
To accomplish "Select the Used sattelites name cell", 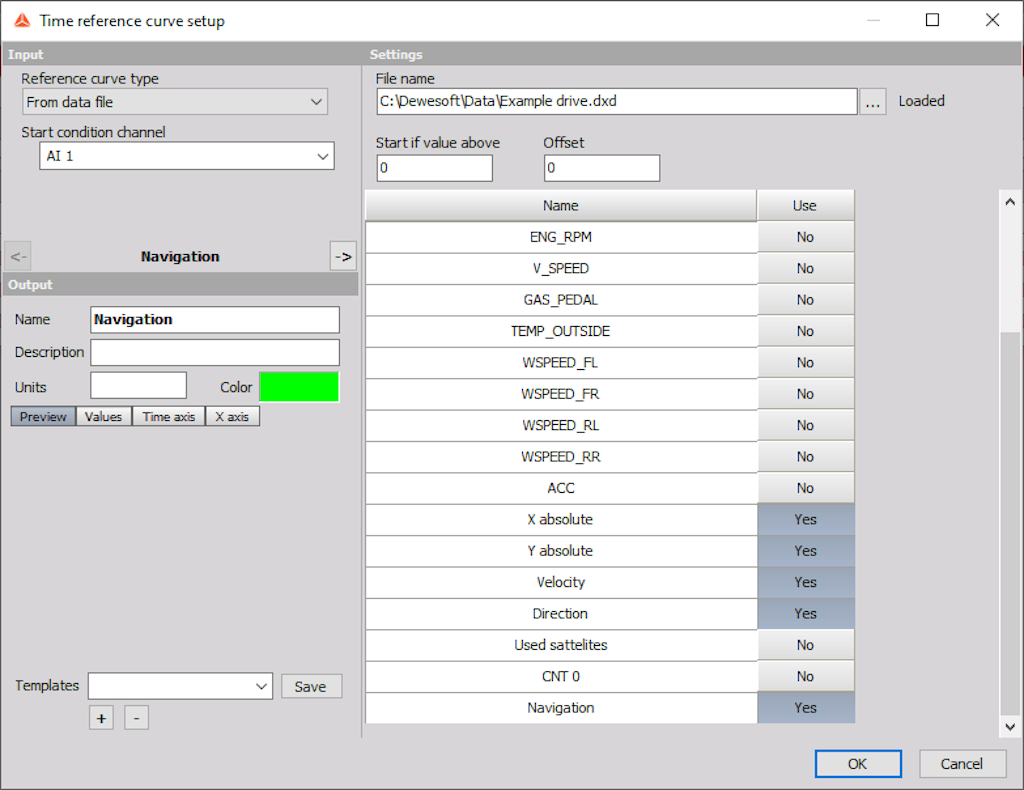I will [x=561, y=644].
